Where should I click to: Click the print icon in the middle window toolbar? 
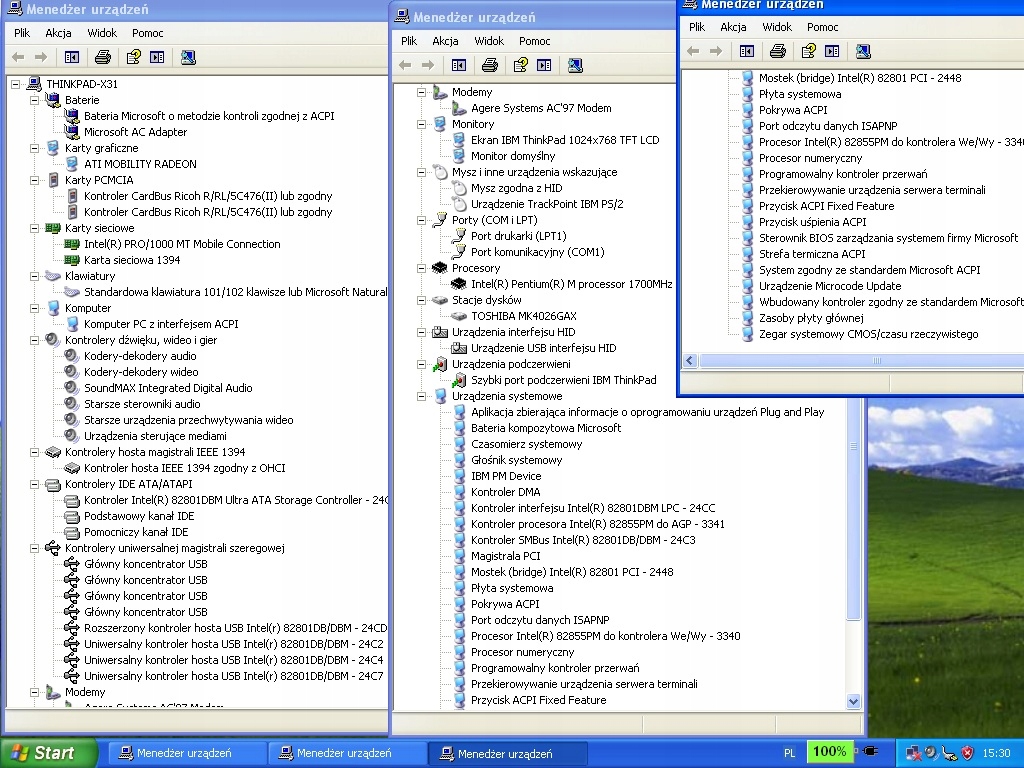tap(489, 65)
